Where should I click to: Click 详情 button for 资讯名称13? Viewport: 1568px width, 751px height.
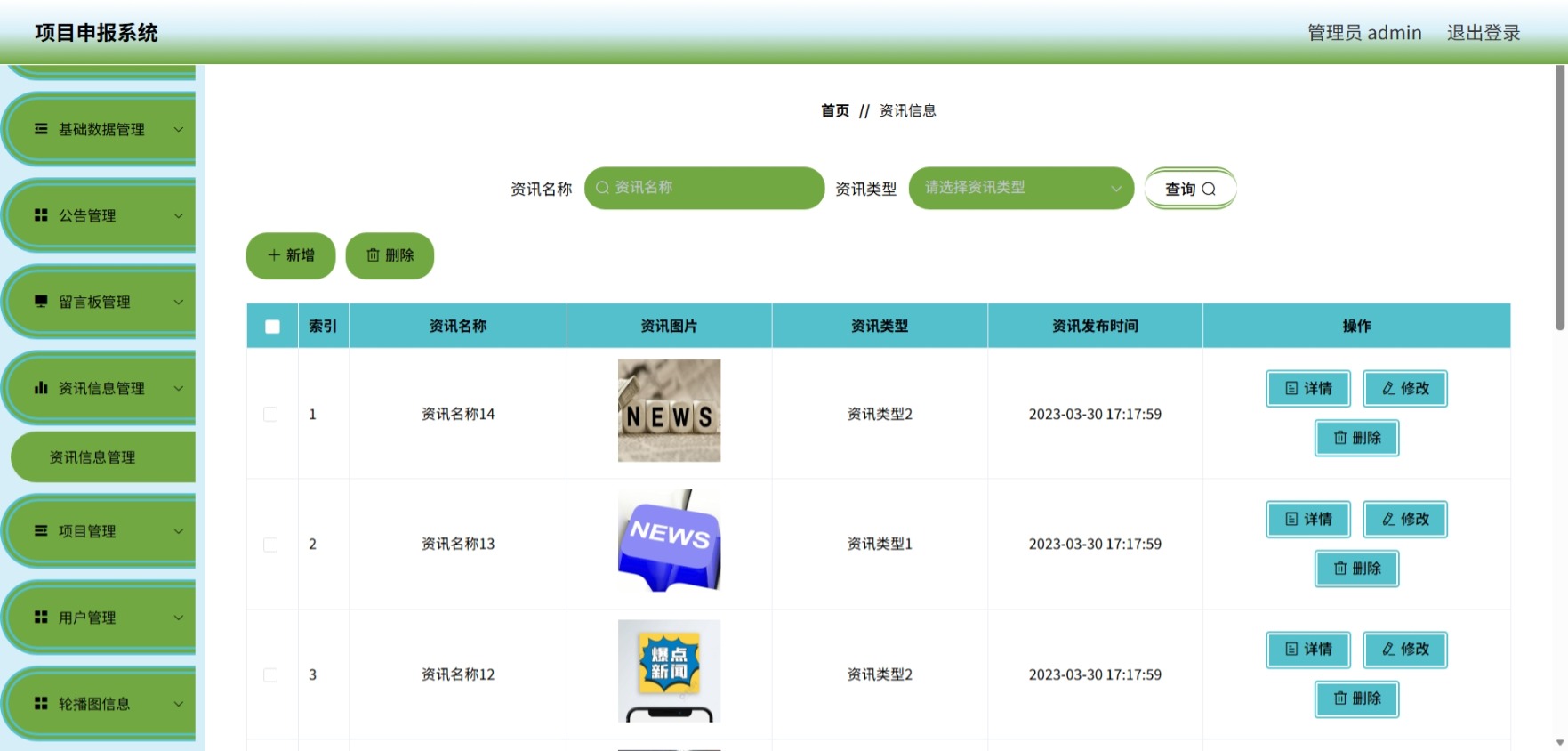(1308, 519)
